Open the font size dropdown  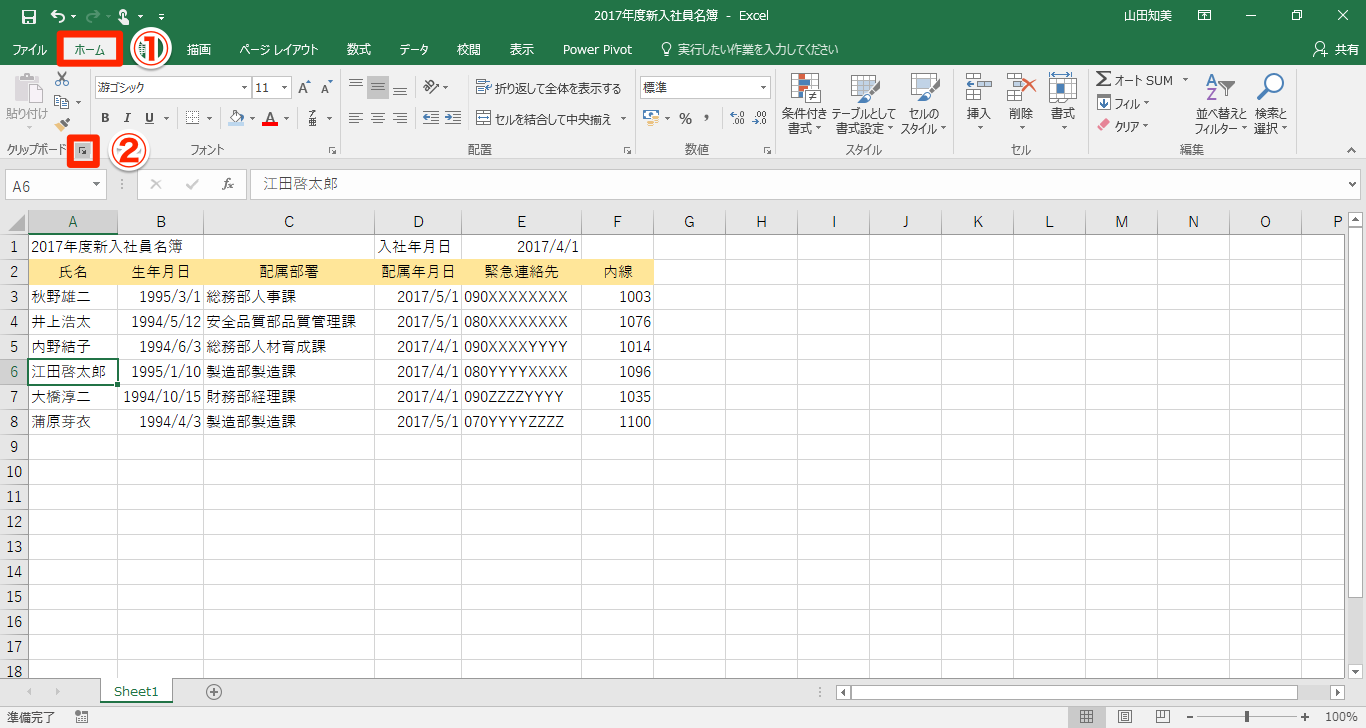[x=285, y=88]
